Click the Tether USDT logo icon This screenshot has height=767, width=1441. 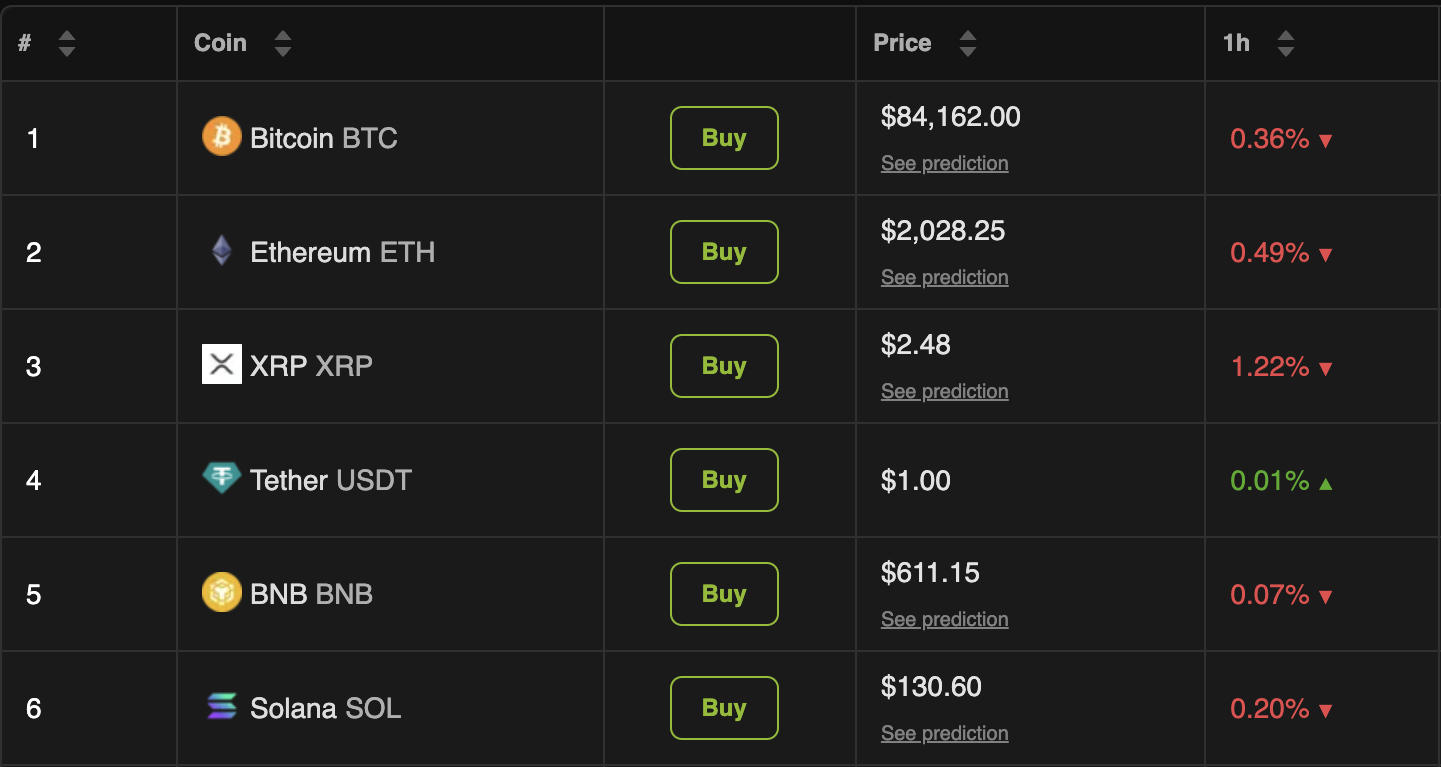(x=221, y=479)
